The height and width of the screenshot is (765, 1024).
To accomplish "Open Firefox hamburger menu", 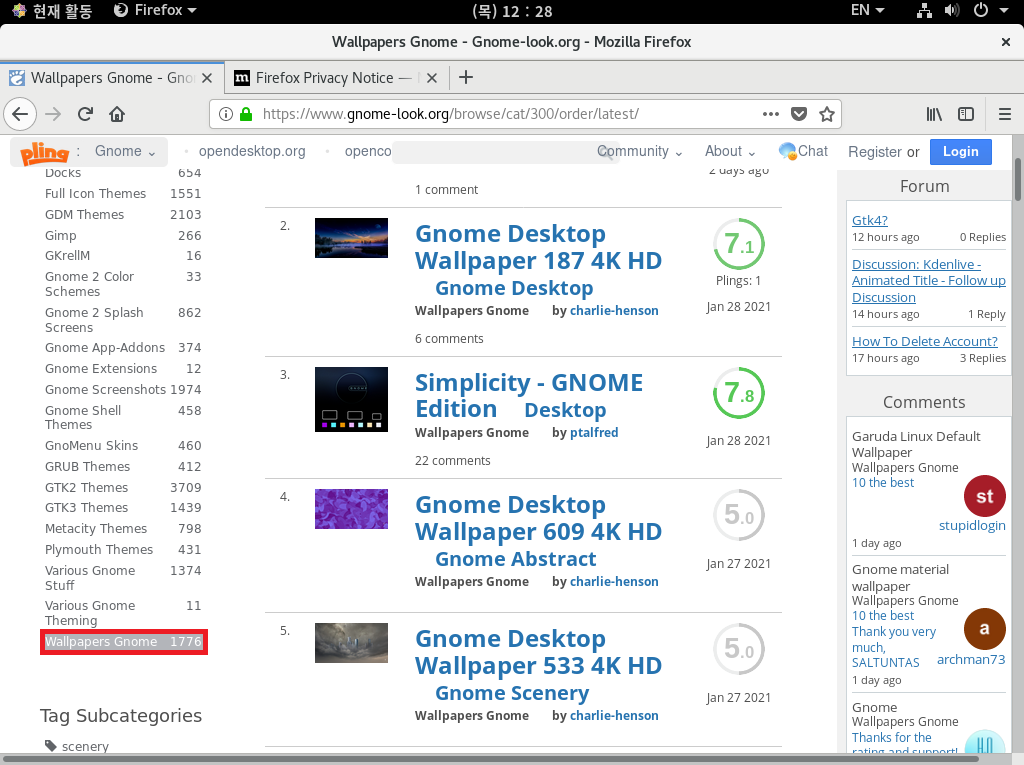I will (x=1004, y=114).
